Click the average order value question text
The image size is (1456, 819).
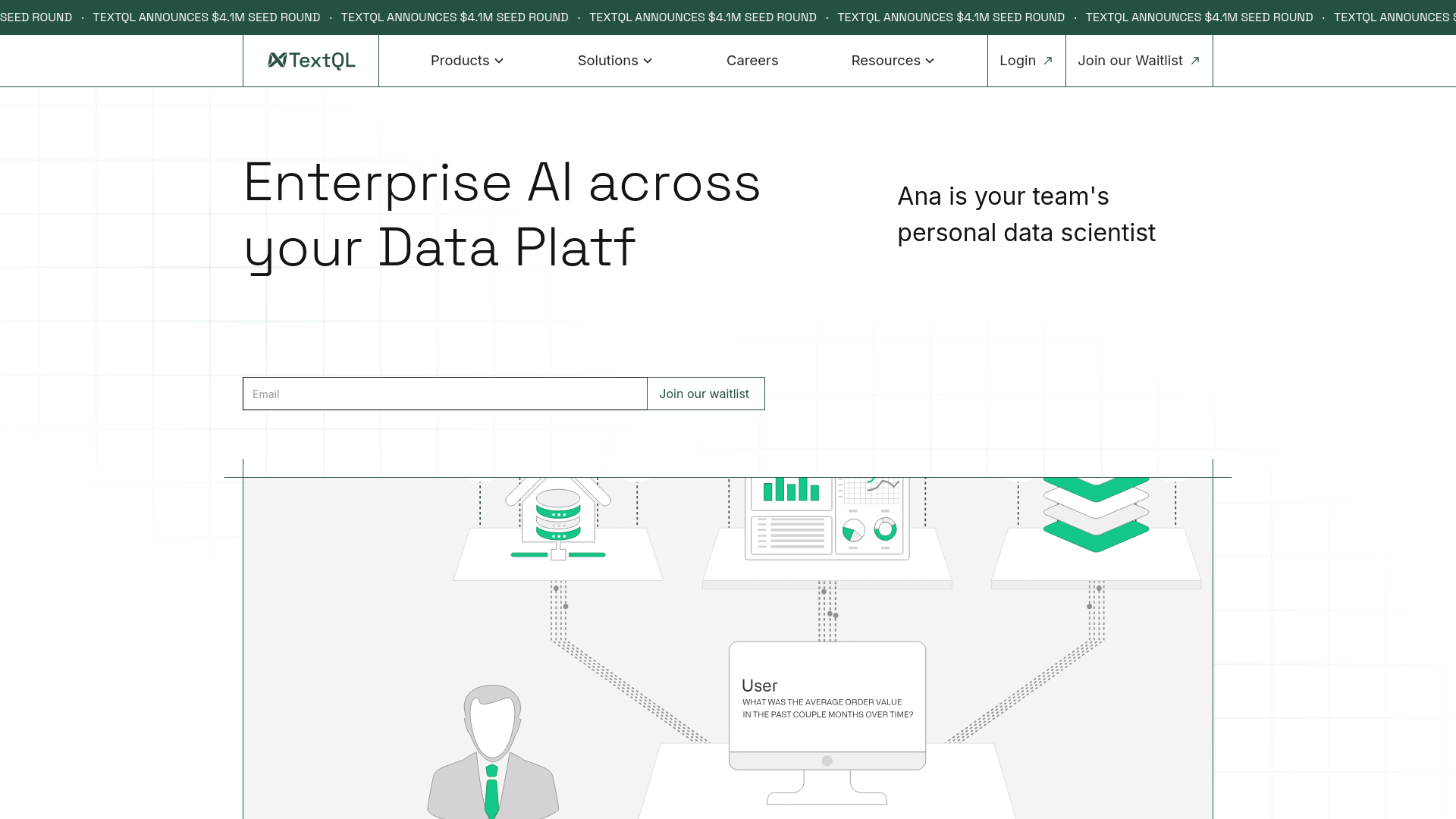coord(827,708)
